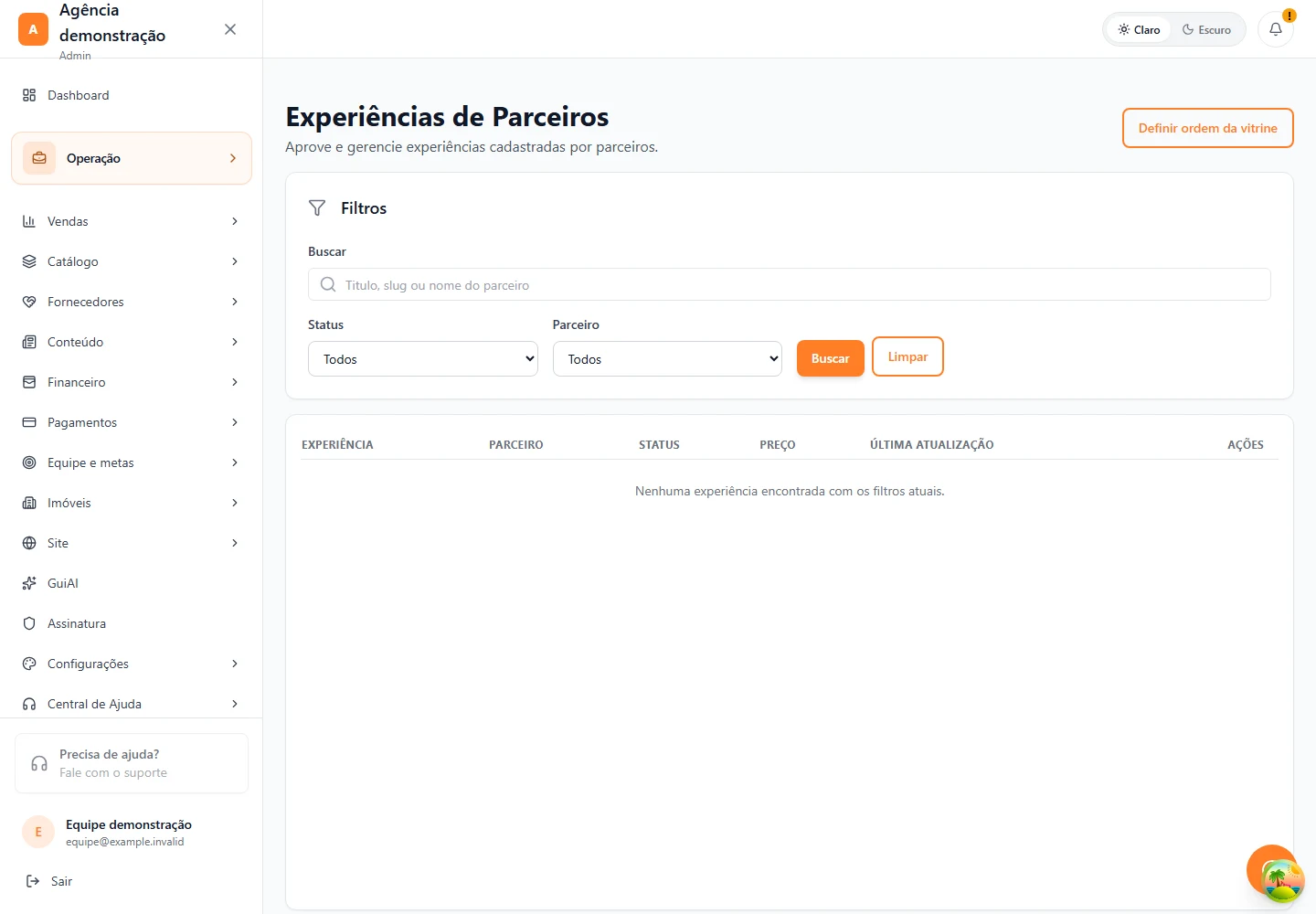1316x914 pixels.
Task: Click the Conteúdo document icon
Action: point(29,342)
